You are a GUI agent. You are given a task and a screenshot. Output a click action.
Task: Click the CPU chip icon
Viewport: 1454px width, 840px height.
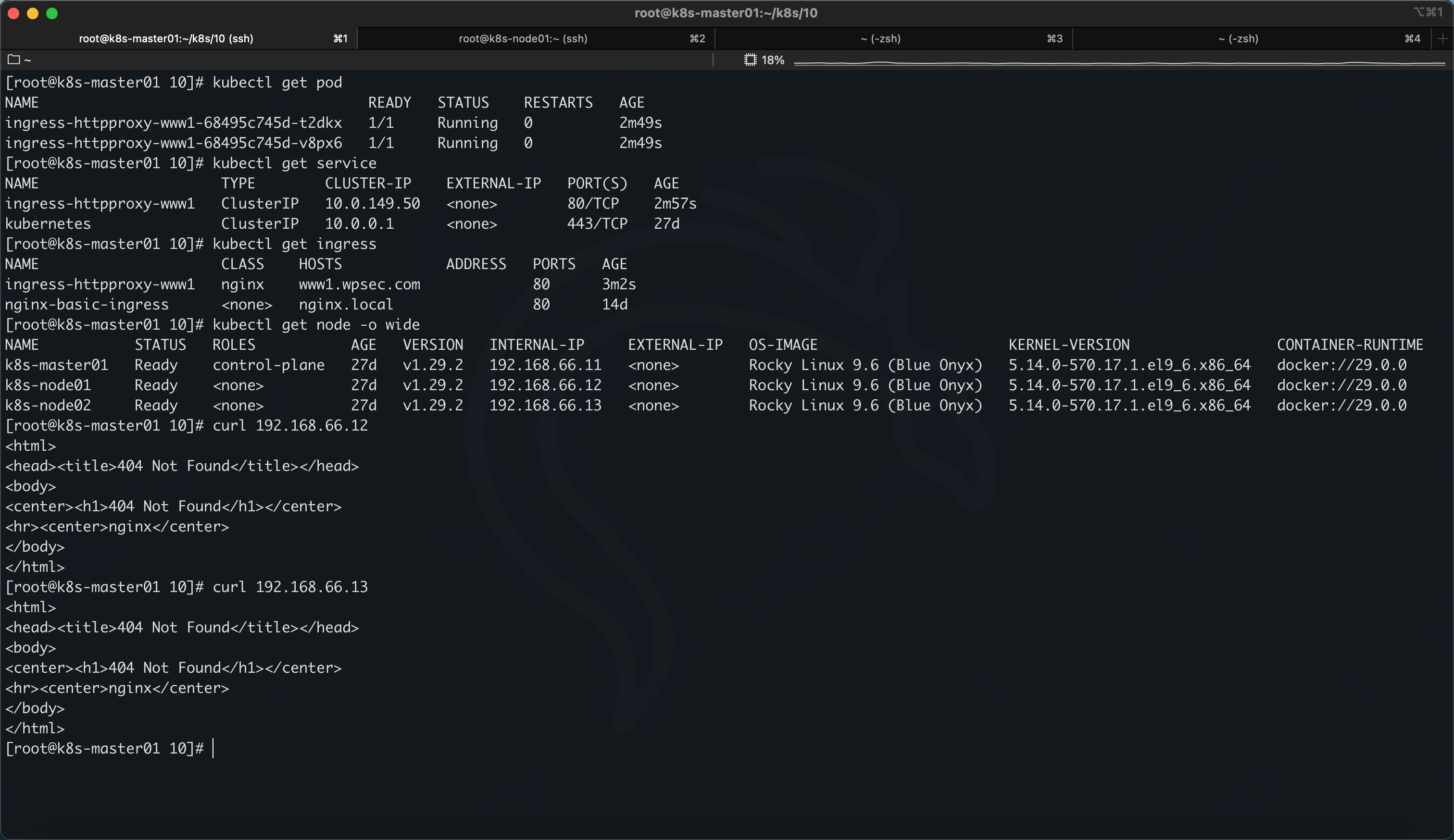point(750,60)
